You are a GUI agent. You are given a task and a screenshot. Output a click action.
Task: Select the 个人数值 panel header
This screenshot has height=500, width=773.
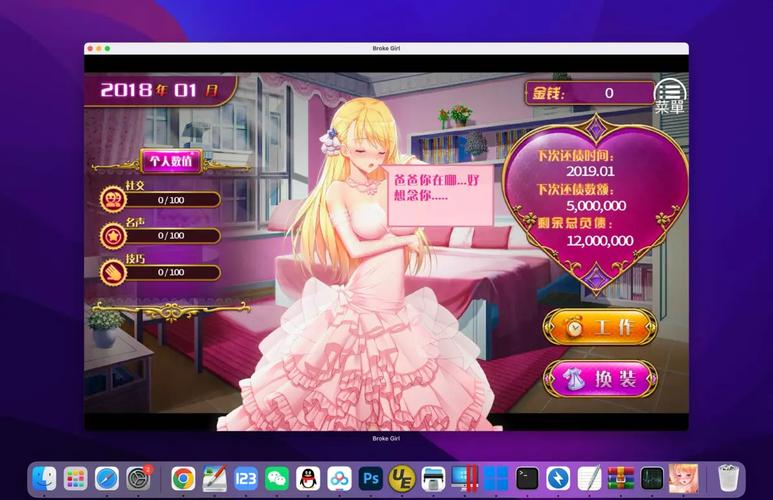(x=171, y=161)
